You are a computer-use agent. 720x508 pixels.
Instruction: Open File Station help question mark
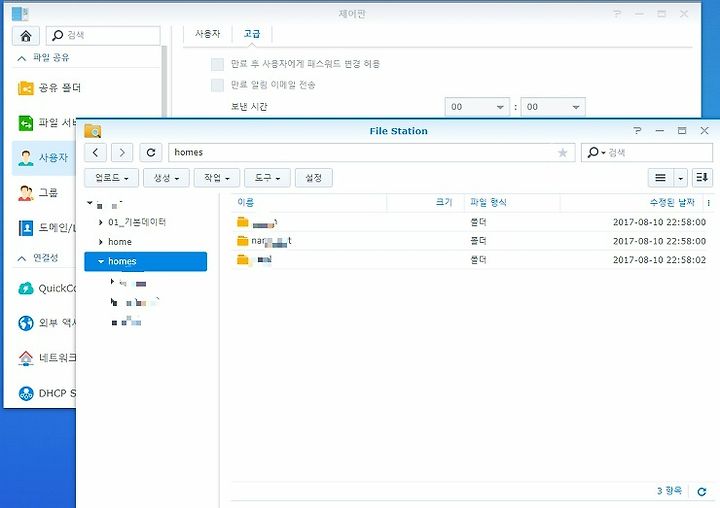(x=637, y=131)
